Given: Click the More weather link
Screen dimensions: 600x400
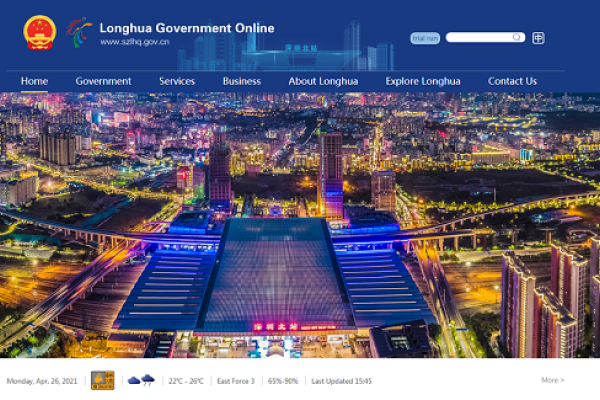Looking at the screenshot, I should pyautogui.click(x=553, y=380).
